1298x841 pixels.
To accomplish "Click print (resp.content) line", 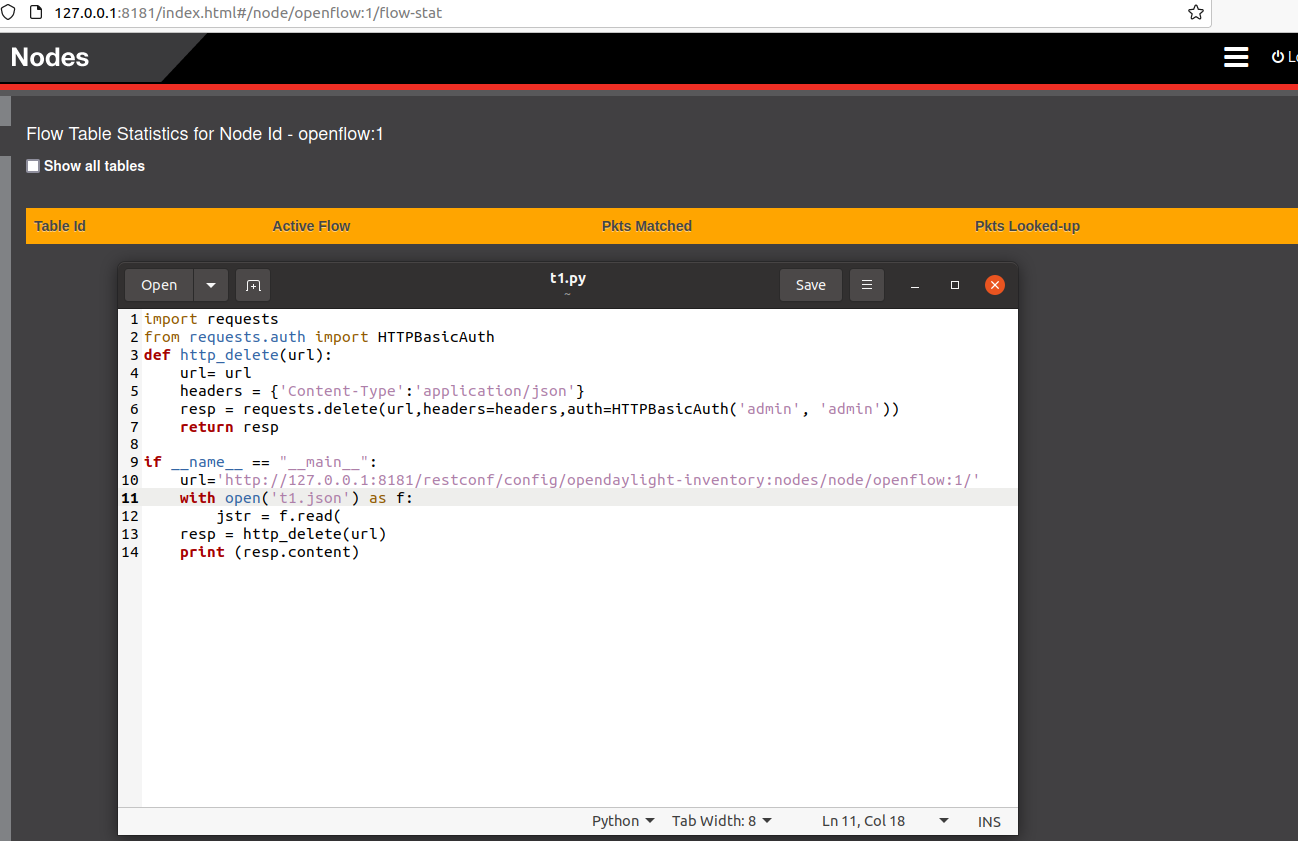I will pos(269,552).
